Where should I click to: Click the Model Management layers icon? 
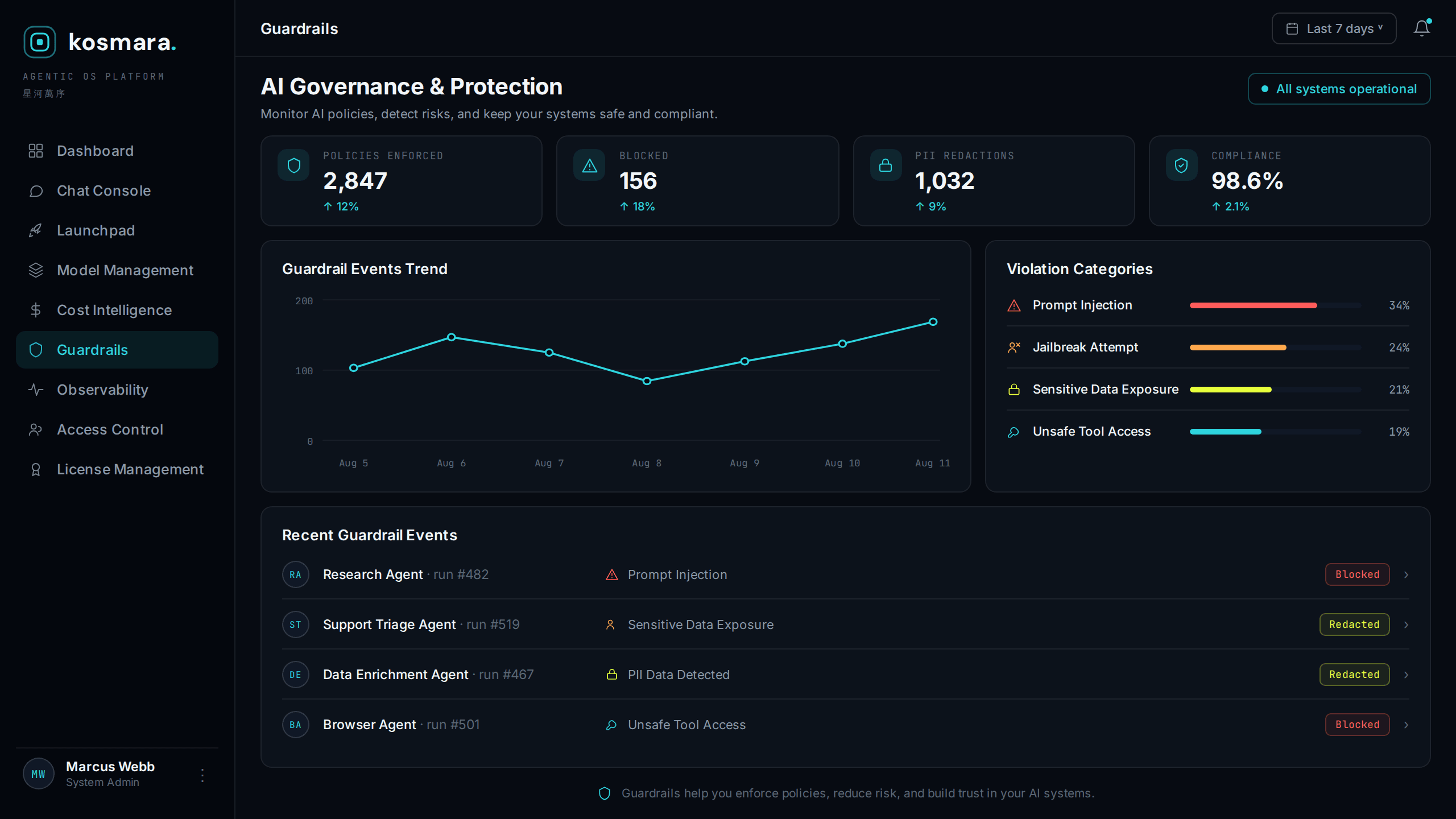tap(36, 270)
